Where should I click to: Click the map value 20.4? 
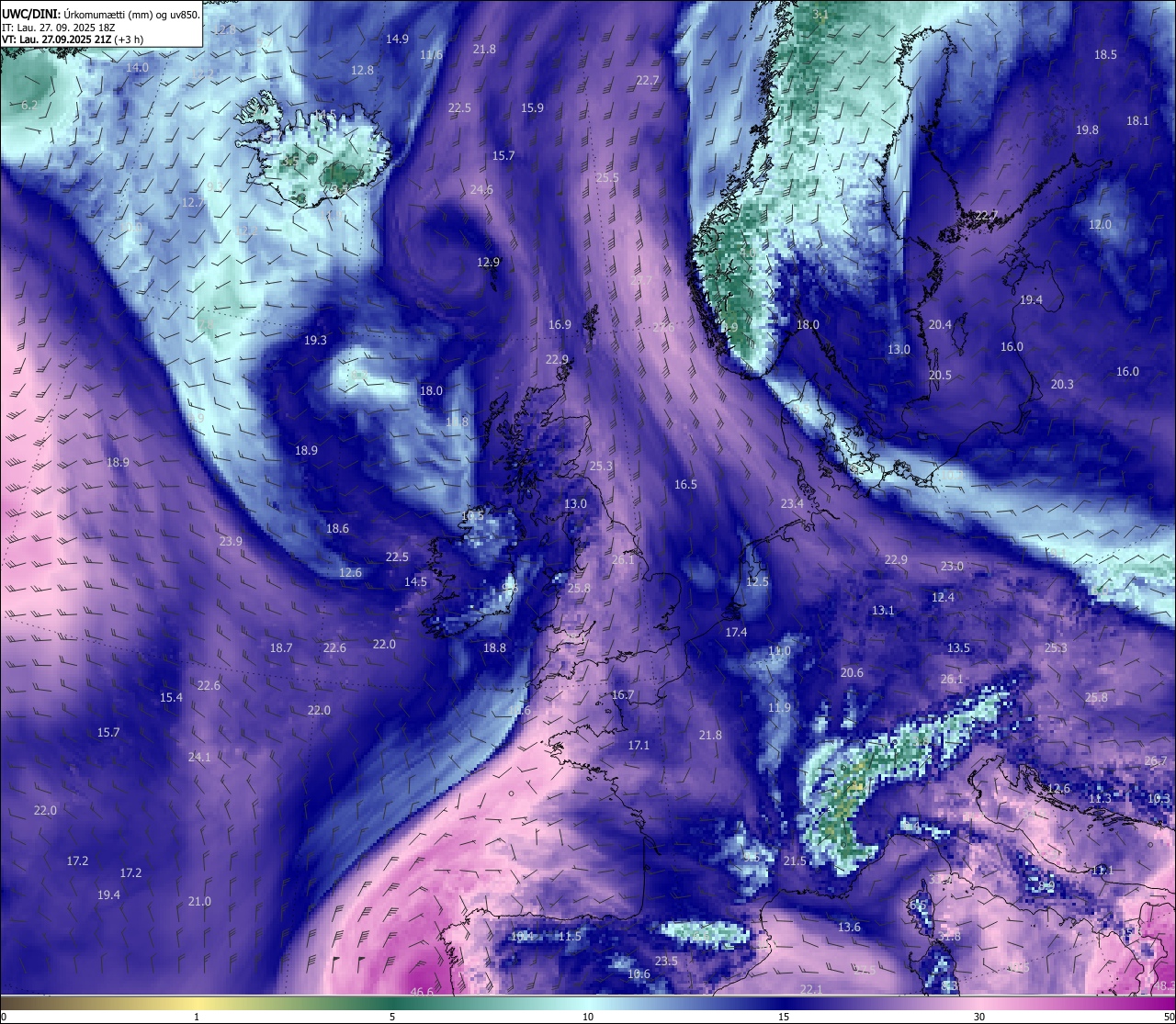(x=940, y=324)
